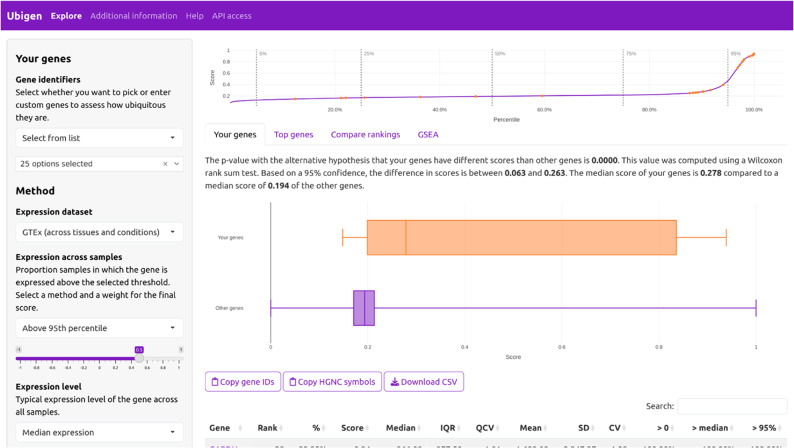Click the clipboard icon in Copy gene IDs
The image size is (794, 448).
(215, 382)
